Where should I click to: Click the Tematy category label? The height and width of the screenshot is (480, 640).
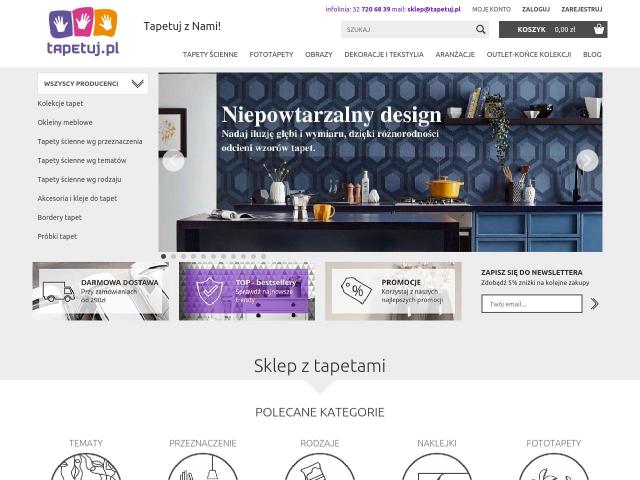(86, 443)
